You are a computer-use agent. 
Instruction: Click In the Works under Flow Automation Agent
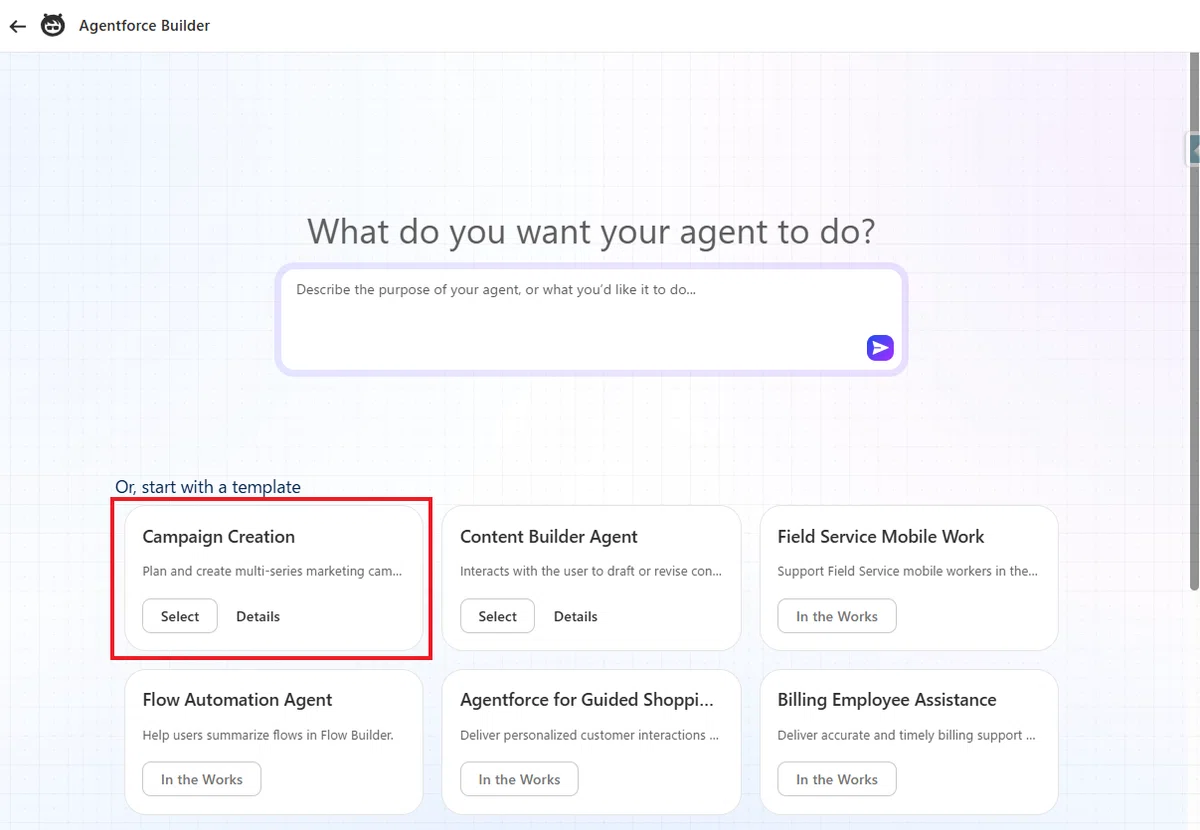click(x=202, y=779)
